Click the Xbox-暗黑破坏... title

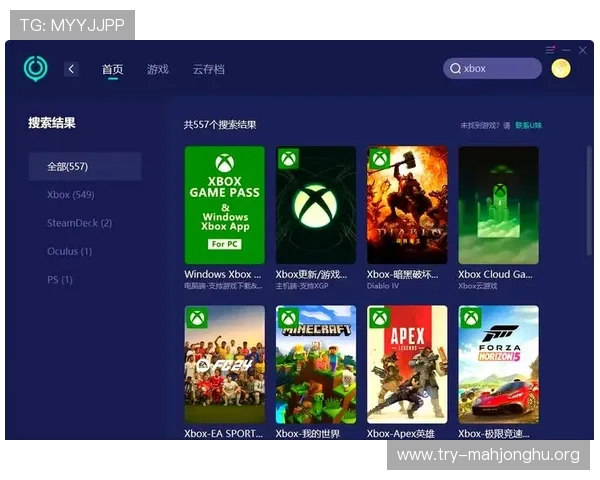click(x=403, y=274)
